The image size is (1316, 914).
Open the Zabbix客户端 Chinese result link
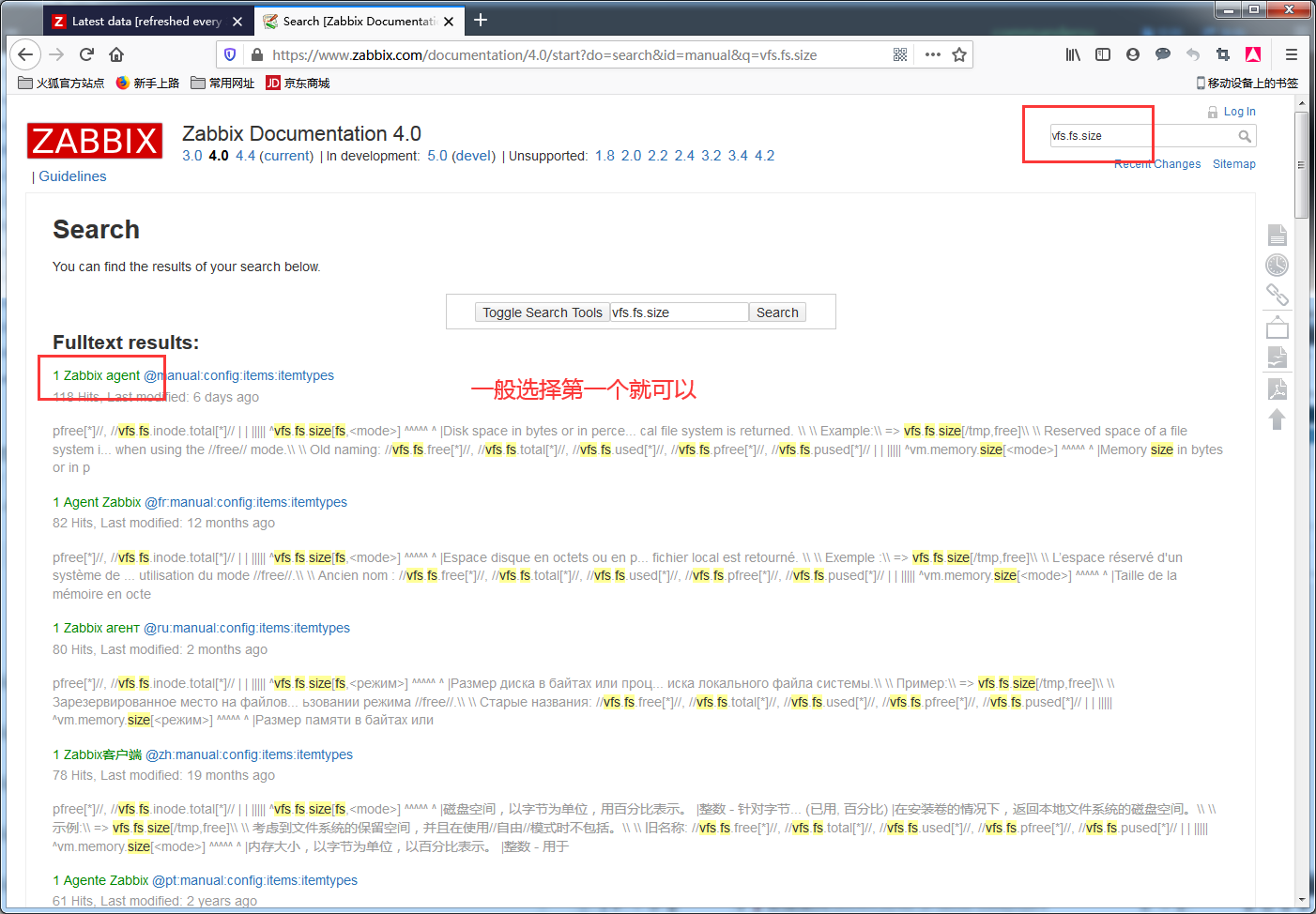[x=203, y=754]
